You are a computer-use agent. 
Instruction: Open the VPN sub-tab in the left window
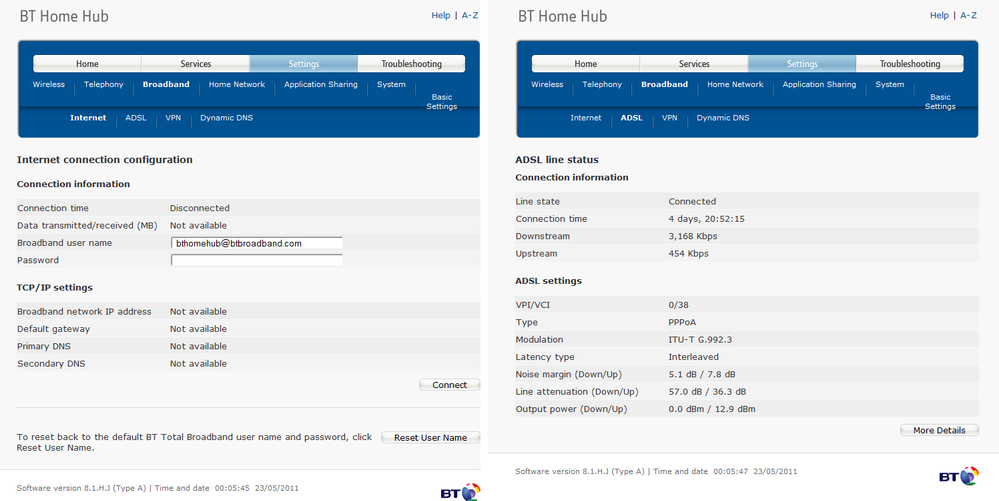click(x=173, y=118)
